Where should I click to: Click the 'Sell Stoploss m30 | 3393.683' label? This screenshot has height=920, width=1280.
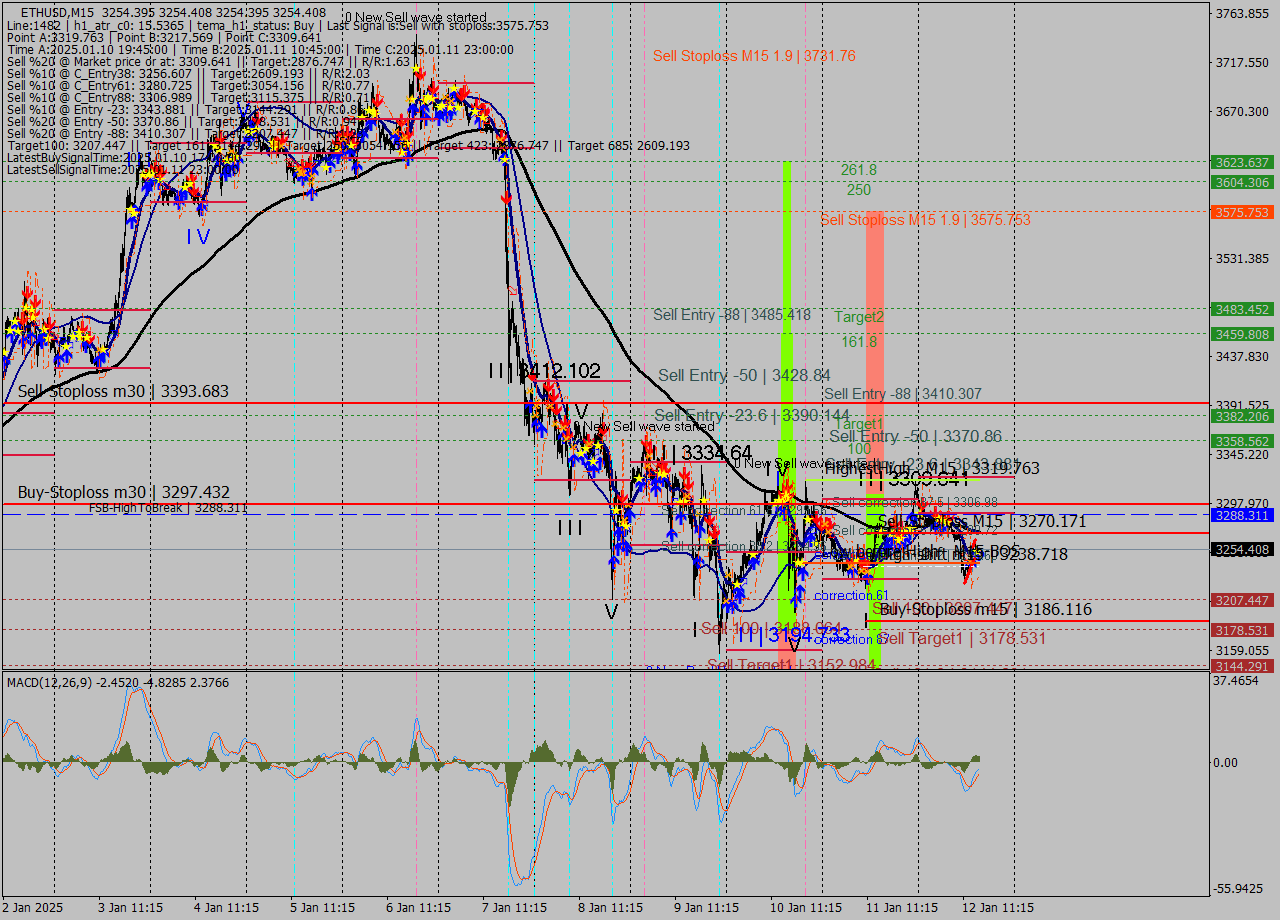(123, 391)
